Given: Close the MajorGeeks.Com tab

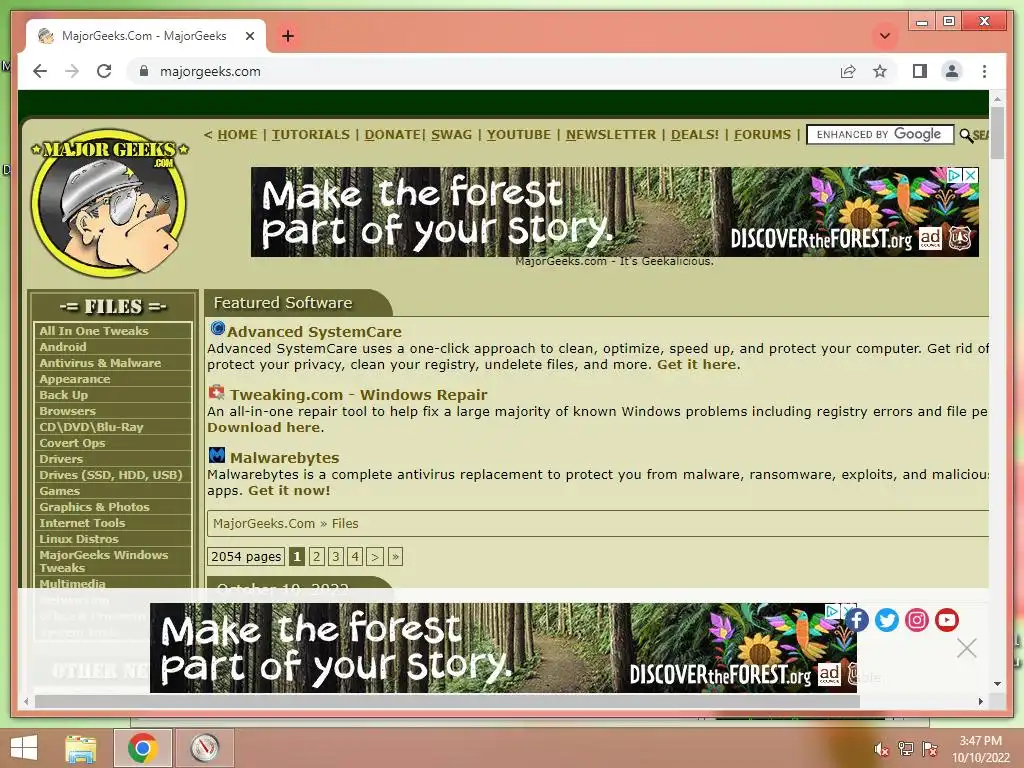Looking at the screenshot, I should pos(249,36).
